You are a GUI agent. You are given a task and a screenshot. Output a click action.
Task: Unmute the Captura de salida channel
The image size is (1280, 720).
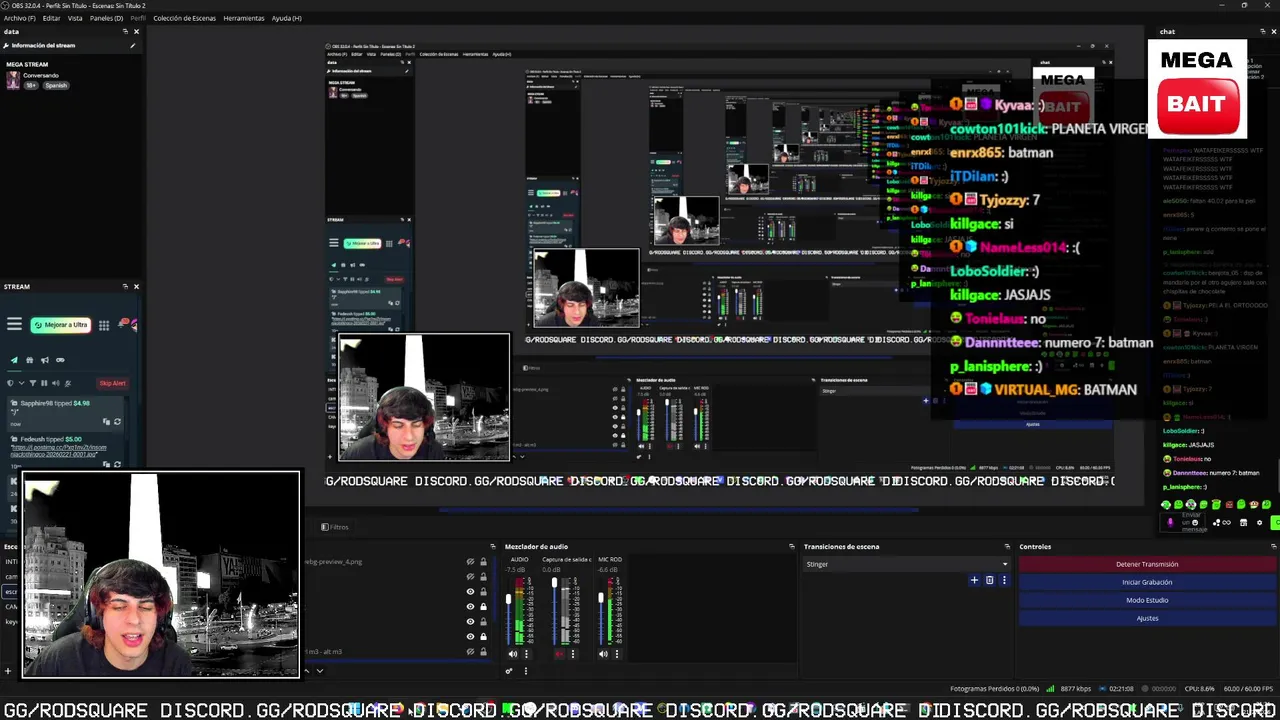tap(559, 654)
